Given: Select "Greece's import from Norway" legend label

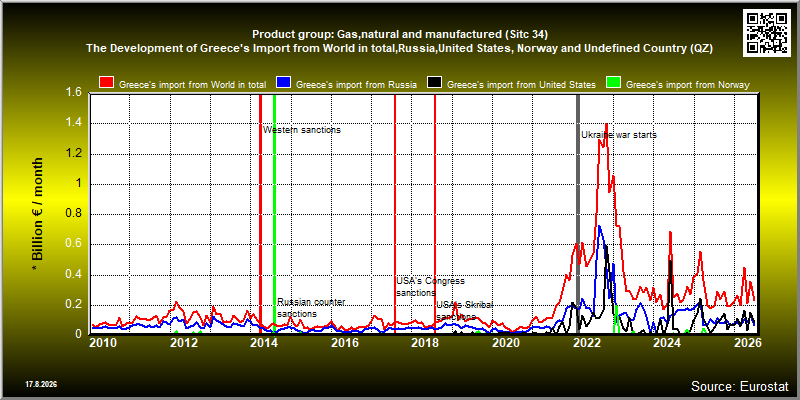Looking at the screenshot, I should tap(688, 85).
